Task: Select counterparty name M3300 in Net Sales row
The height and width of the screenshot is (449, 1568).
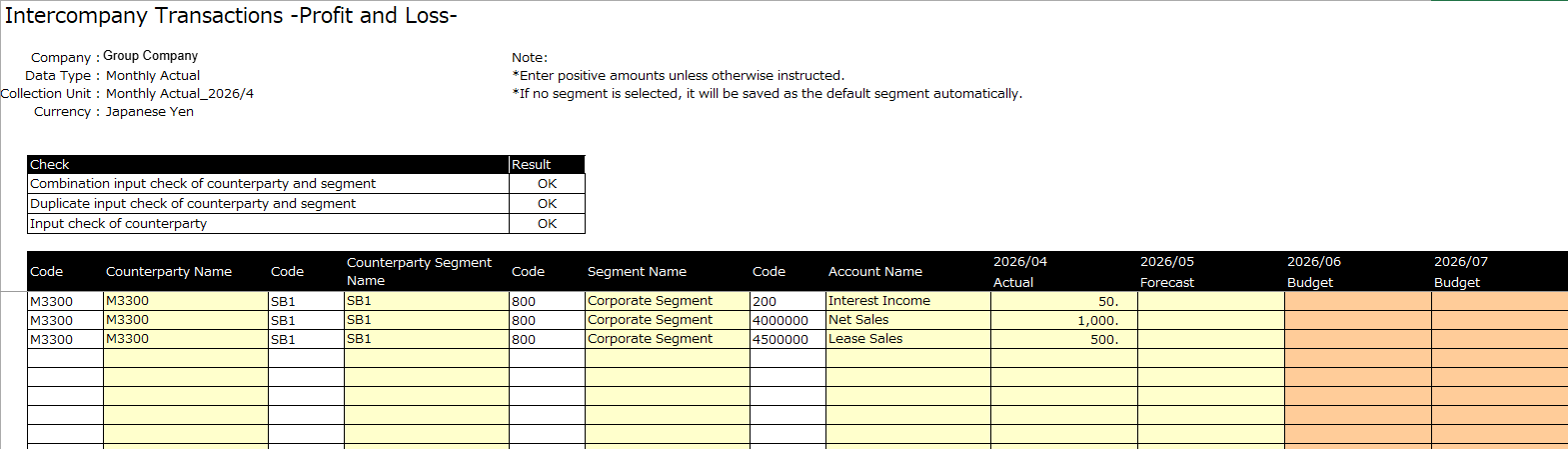Action: [x=186, y=320]
